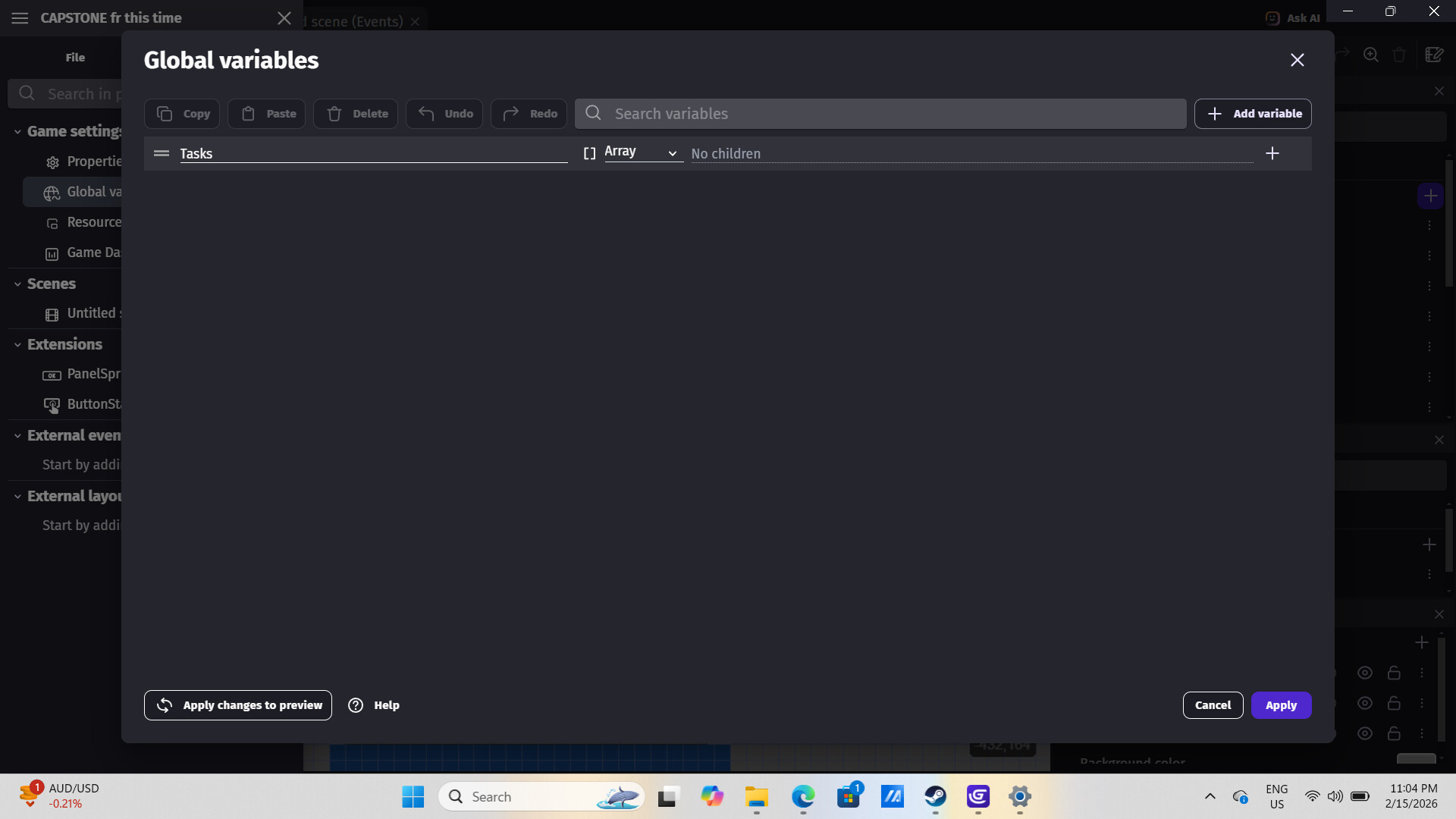Click the Paste variable button
1456x819 pixels.
(267, 114)
